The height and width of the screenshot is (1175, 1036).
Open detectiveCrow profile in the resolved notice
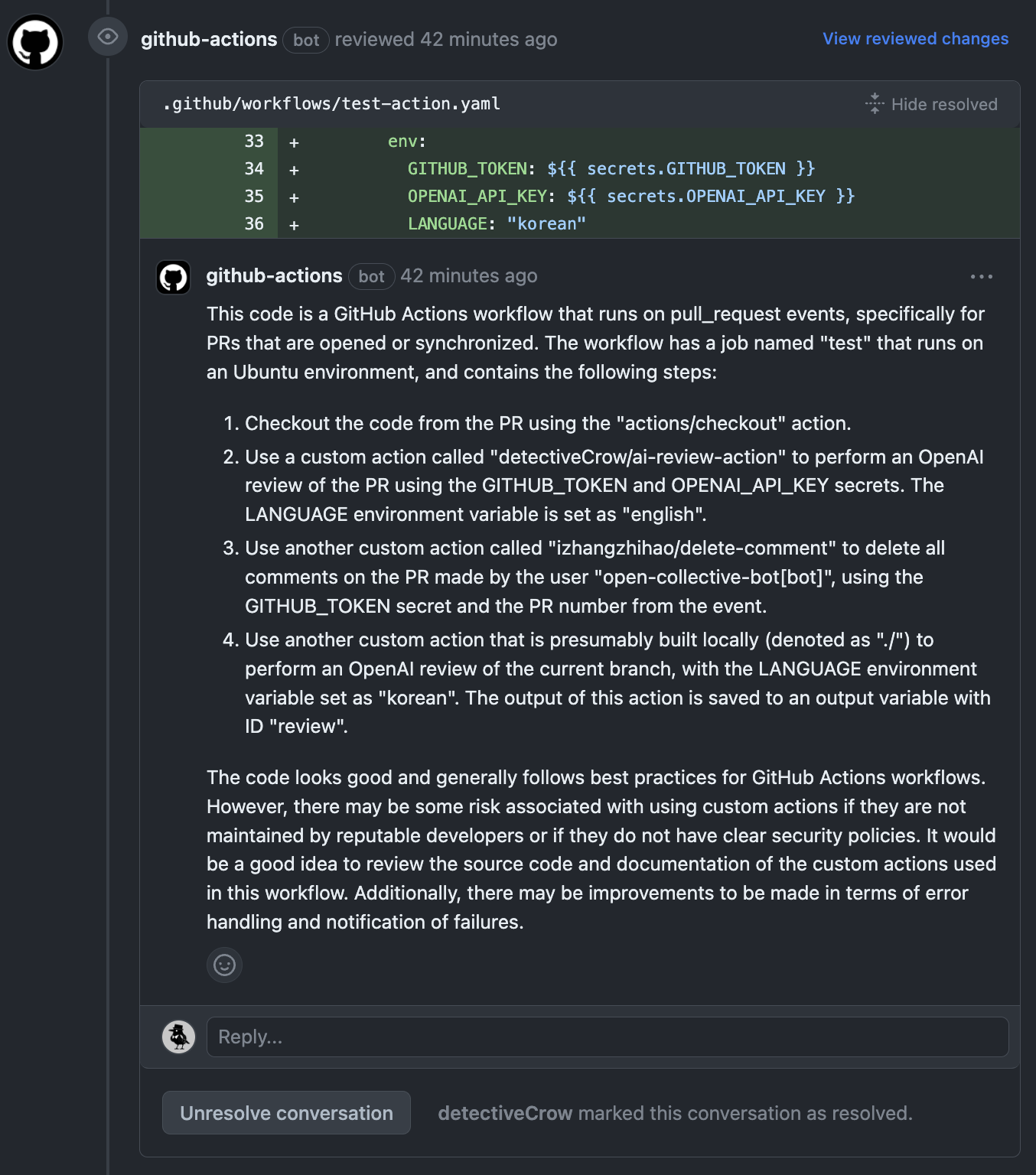[x=505, y=1113]
